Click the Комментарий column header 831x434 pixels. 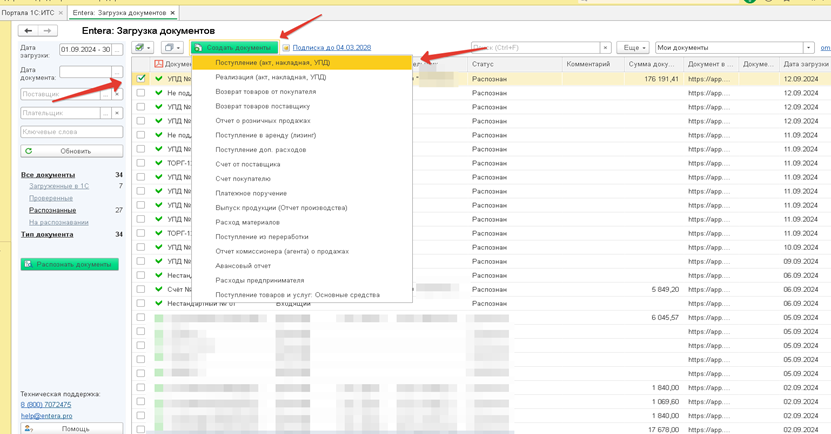593,64
